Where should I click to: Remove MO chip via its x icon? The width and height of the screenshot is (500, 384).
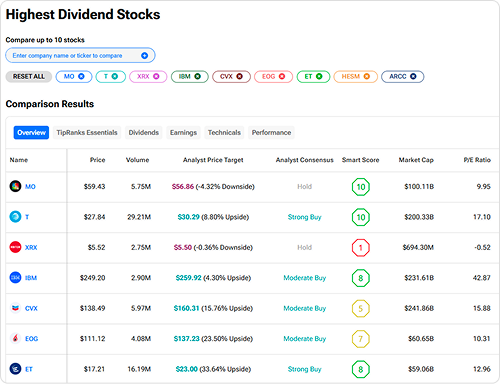[x=81, y=76]
